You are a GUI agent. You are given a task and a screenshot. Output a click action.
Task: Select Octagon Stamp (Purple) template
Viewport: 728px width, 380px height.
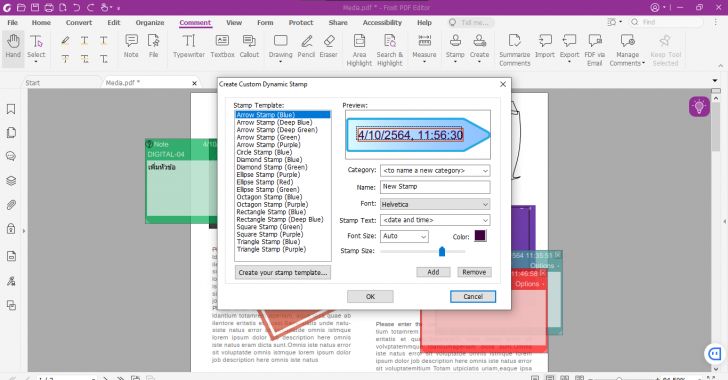coord(272,204)
